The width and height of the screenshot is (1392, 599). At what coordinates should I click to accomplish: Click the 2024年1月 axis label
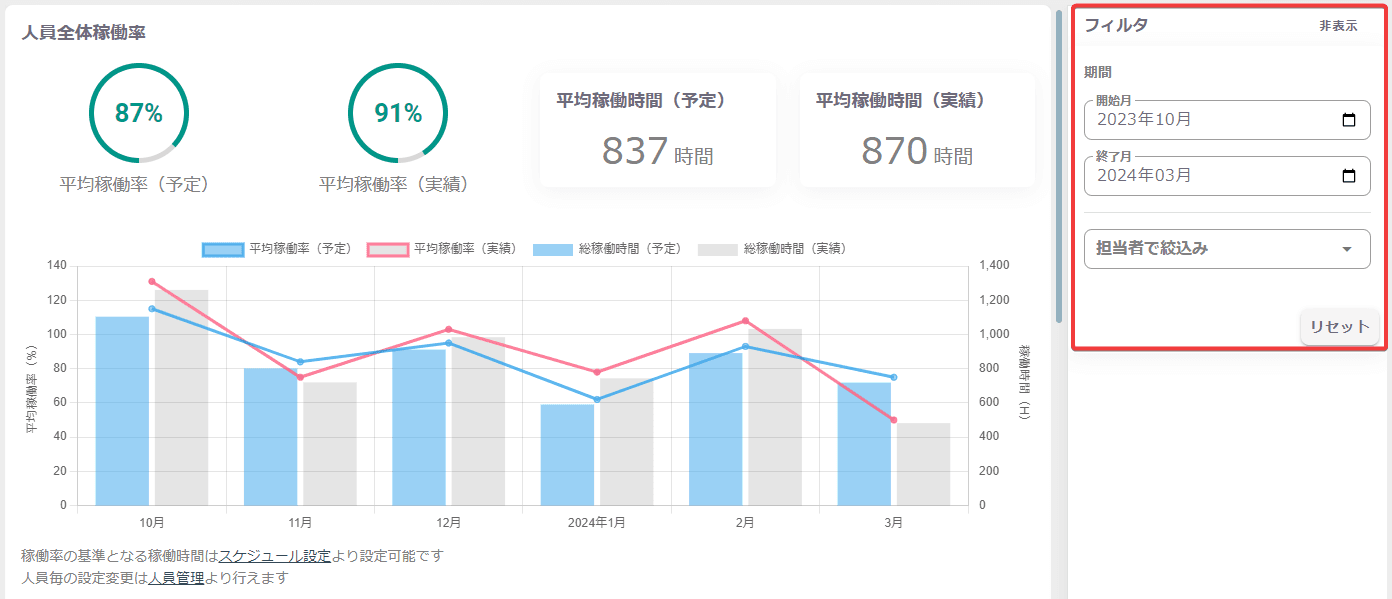pos(597,522)
